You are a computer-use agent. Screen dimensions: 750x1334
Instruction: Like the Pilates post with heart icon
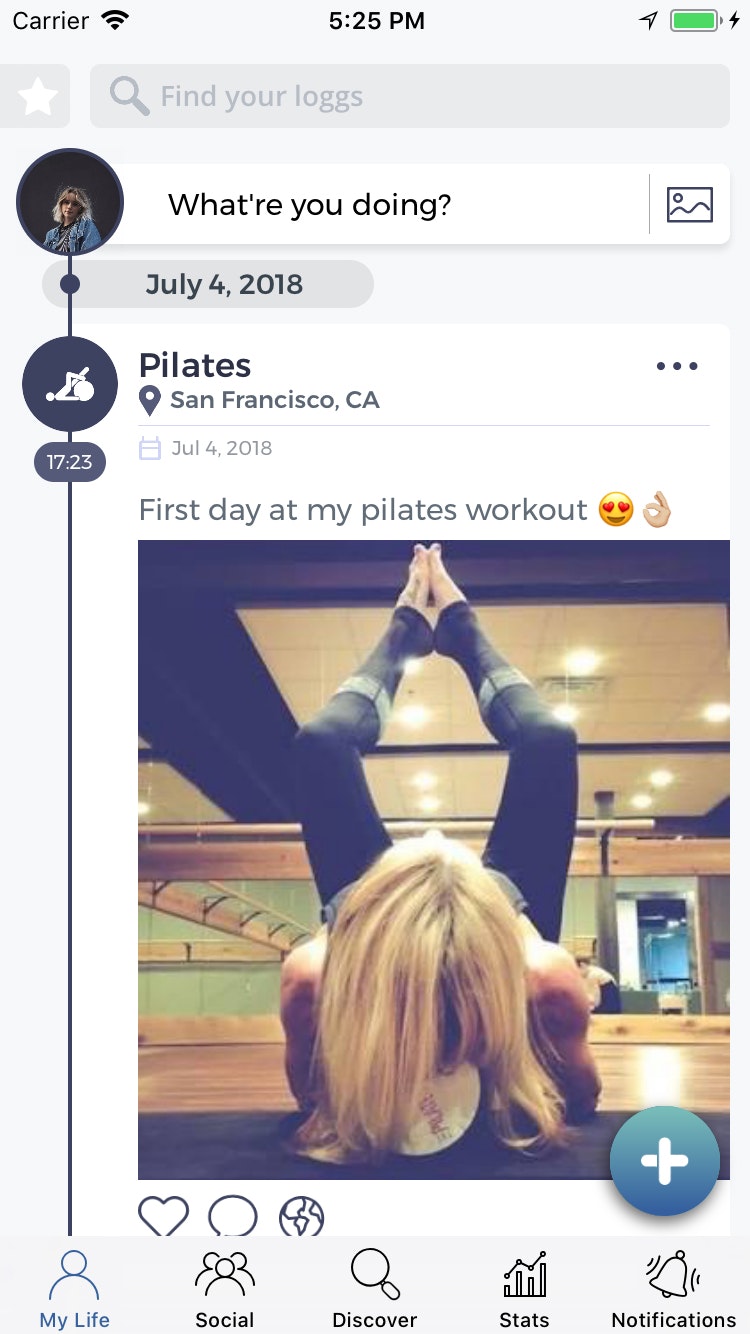coord(163,1216)
